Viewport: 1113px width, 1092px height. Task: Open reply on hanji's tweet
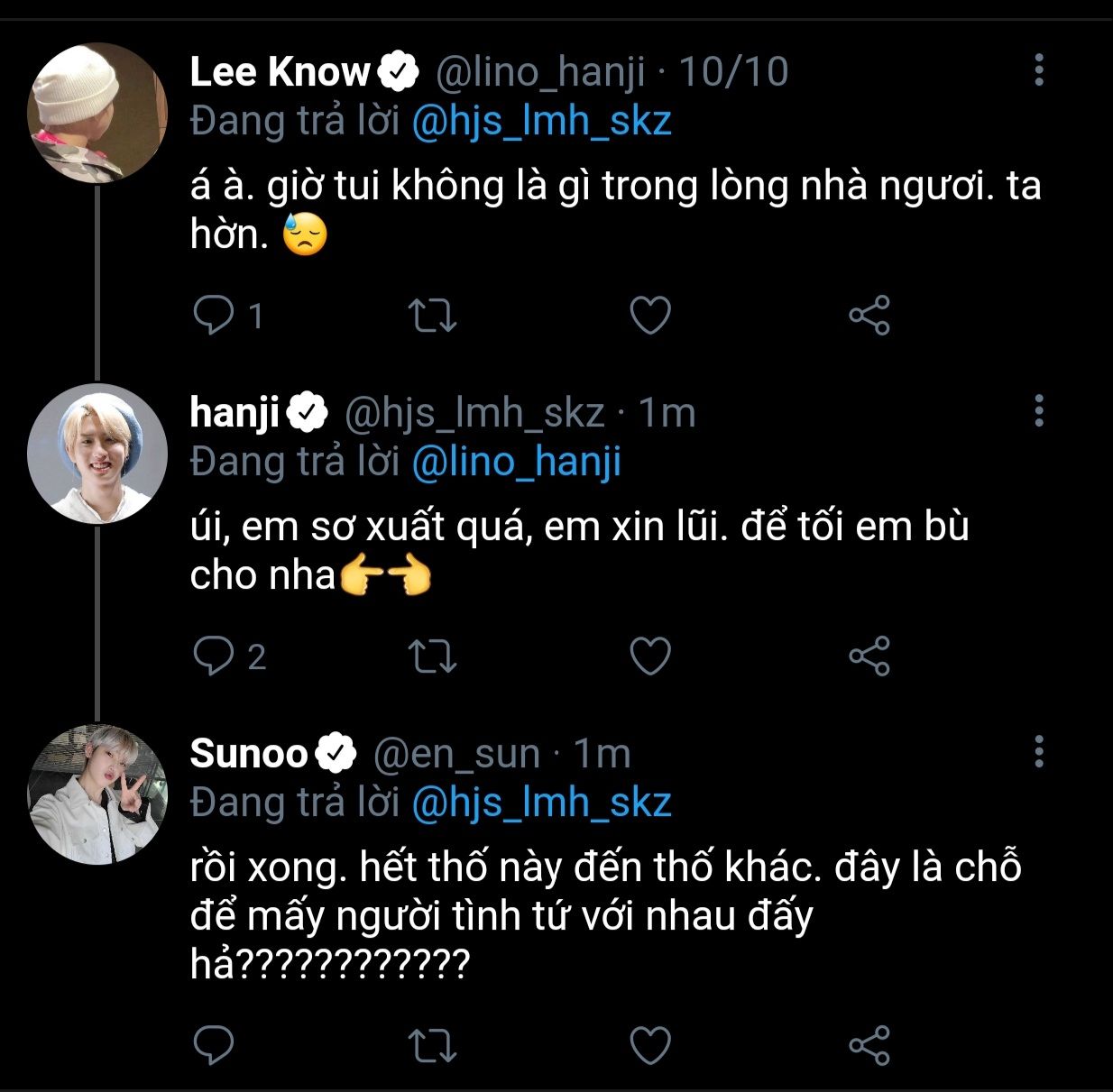click(214, 656)
